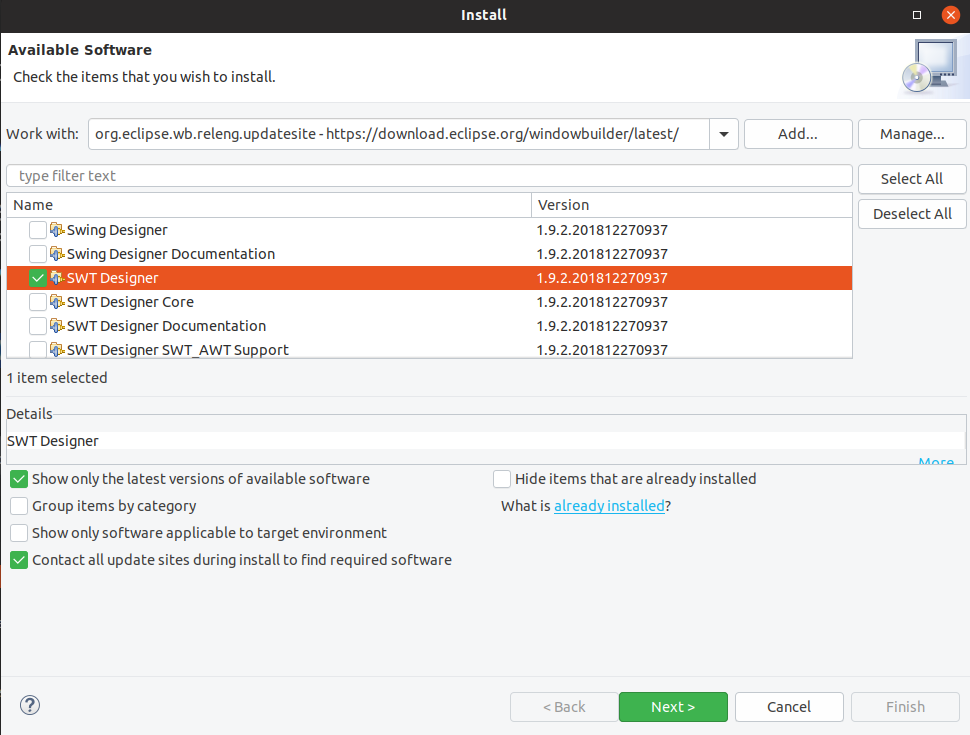Check the Swing Designer Documentation checkbox
The width and height of the screenshot is (970, 735).
tap(38, 254)
